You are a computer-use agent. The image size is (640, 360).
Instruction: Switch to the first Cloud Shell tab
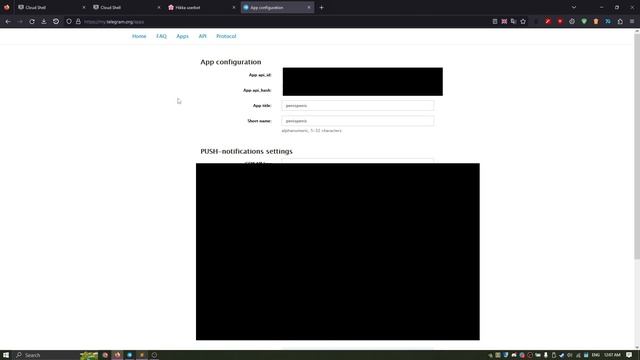[x=51, y=7]
